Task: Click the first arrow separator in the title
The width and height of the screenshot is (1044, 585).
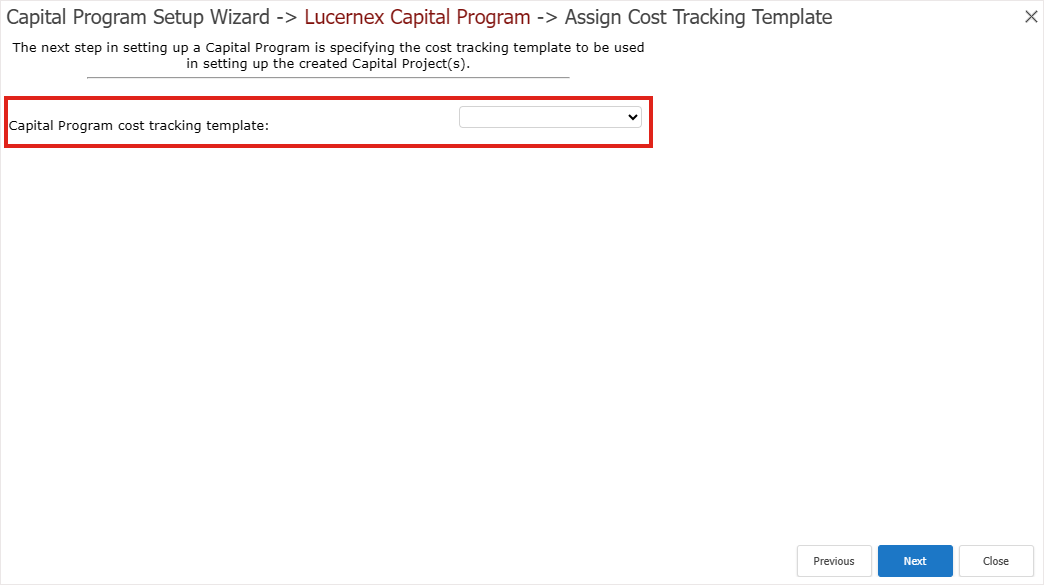Action: click(x=287, y=17)
